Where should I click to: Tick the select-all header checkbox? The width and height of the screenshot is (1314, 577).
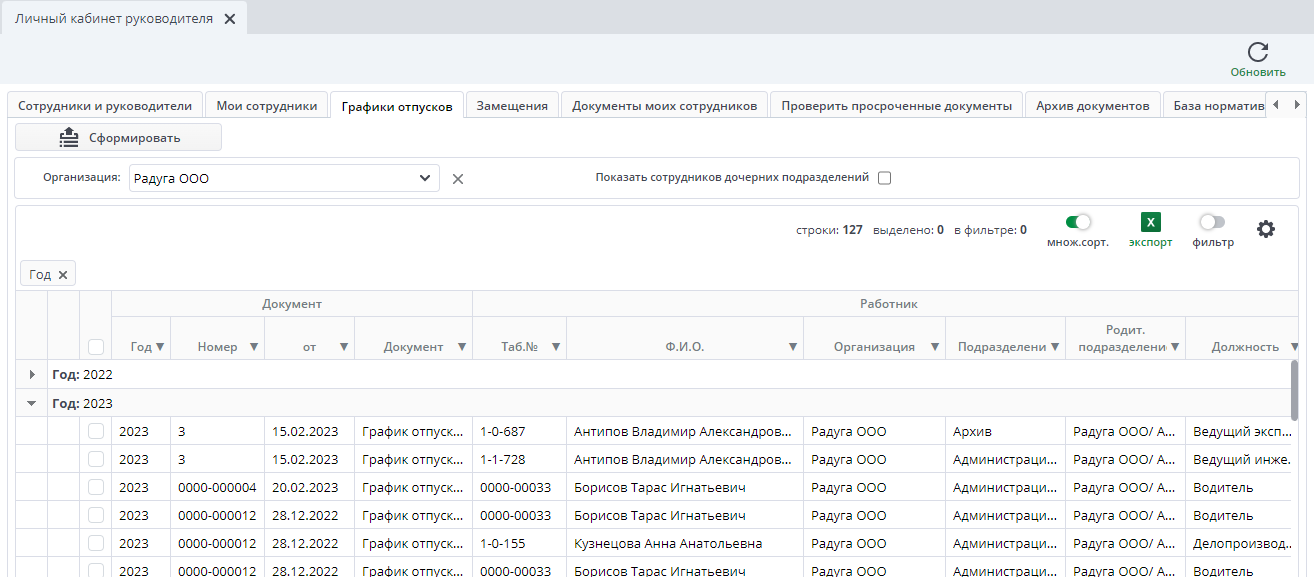[96, 347]
